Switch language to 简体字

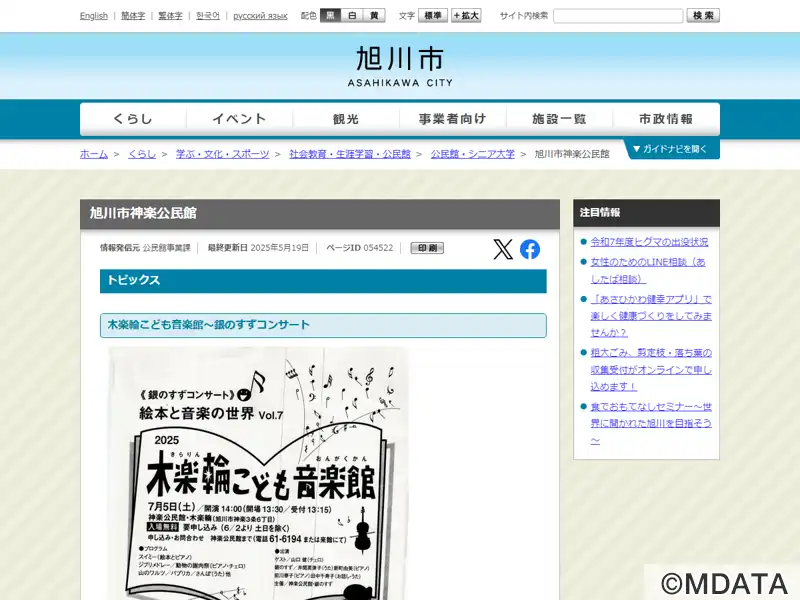(133, 16)
